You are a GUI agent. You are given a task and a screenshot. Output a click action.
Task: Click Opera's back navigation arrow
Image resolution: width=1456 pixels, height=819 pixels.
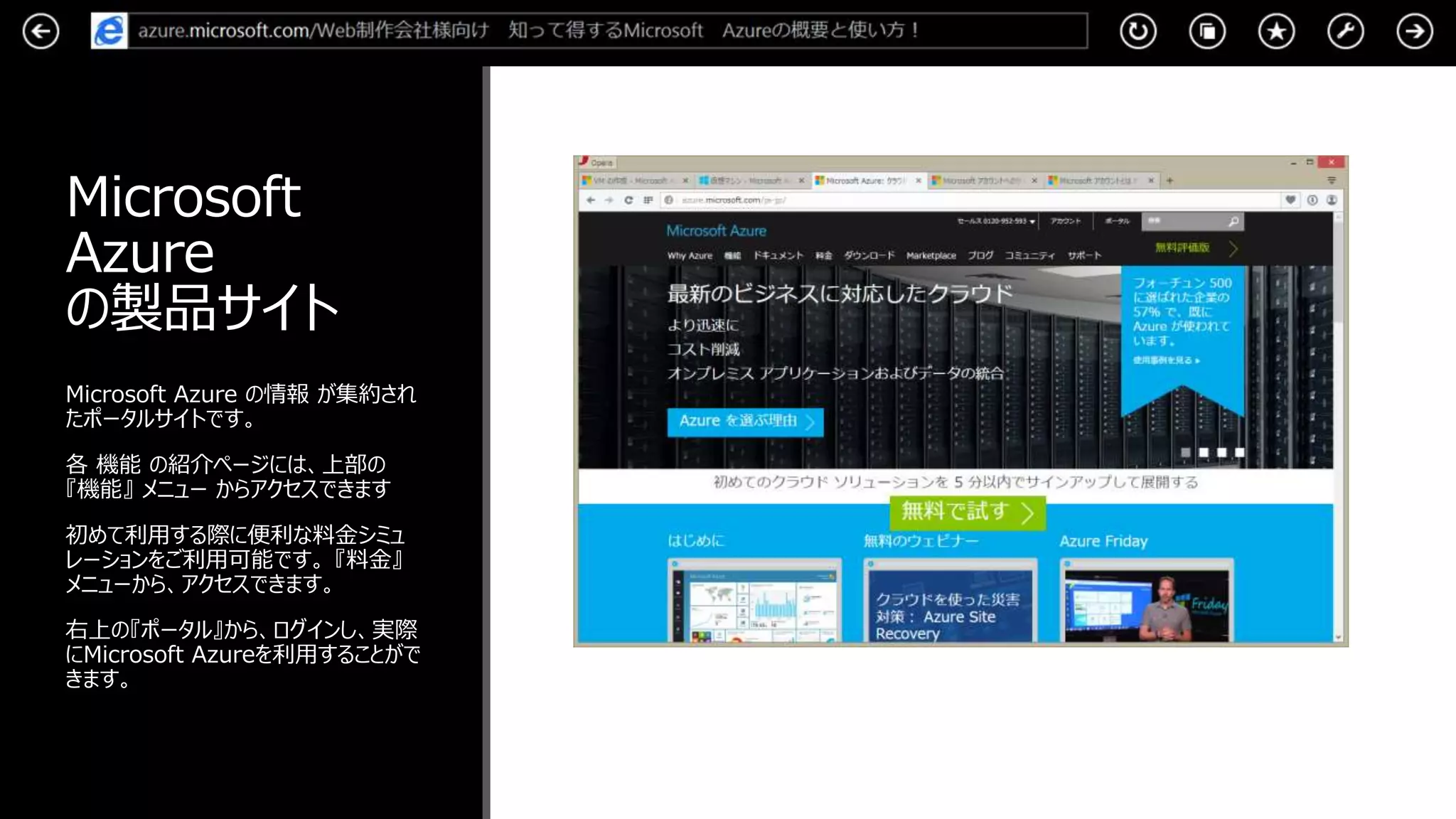(590, 200)
